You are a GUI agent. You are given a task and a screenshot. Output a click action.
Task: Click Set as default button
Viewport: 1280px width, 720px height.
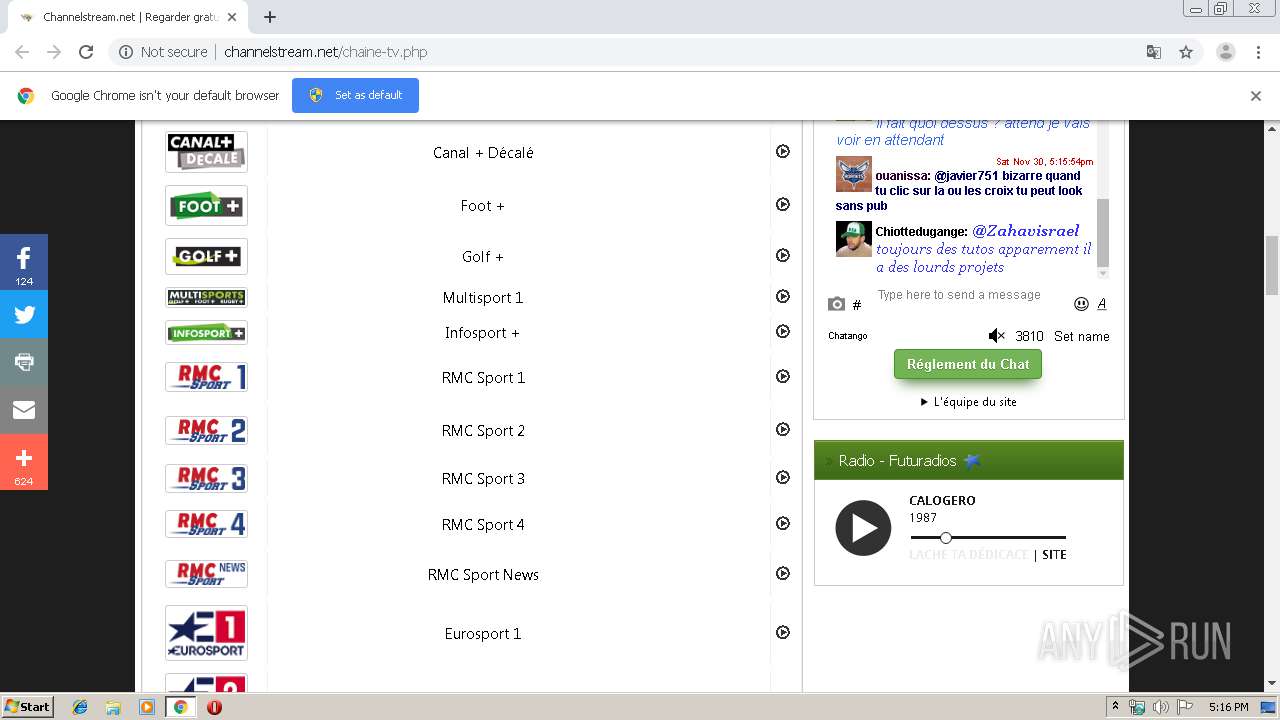click(x=355, y=95)
